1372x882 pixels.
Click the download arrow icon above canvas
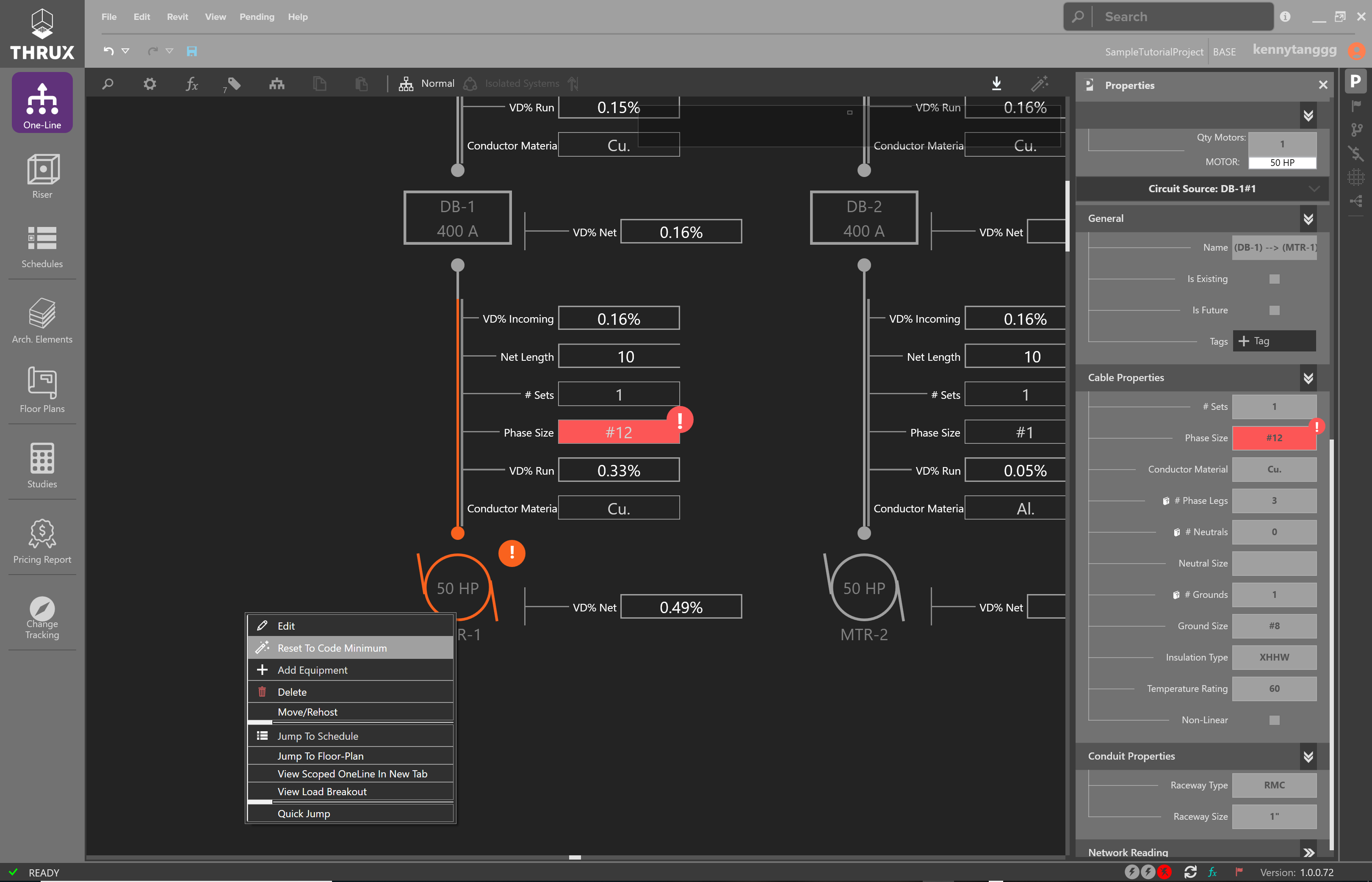tap(996, 83)
